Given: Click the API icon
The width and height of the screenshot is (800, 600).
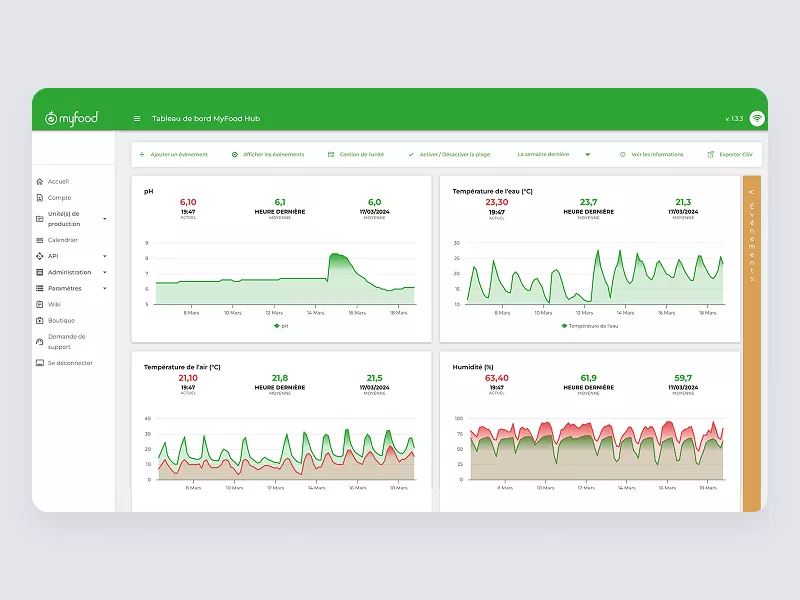Looking at the screenshot, I should click(40, 256).
